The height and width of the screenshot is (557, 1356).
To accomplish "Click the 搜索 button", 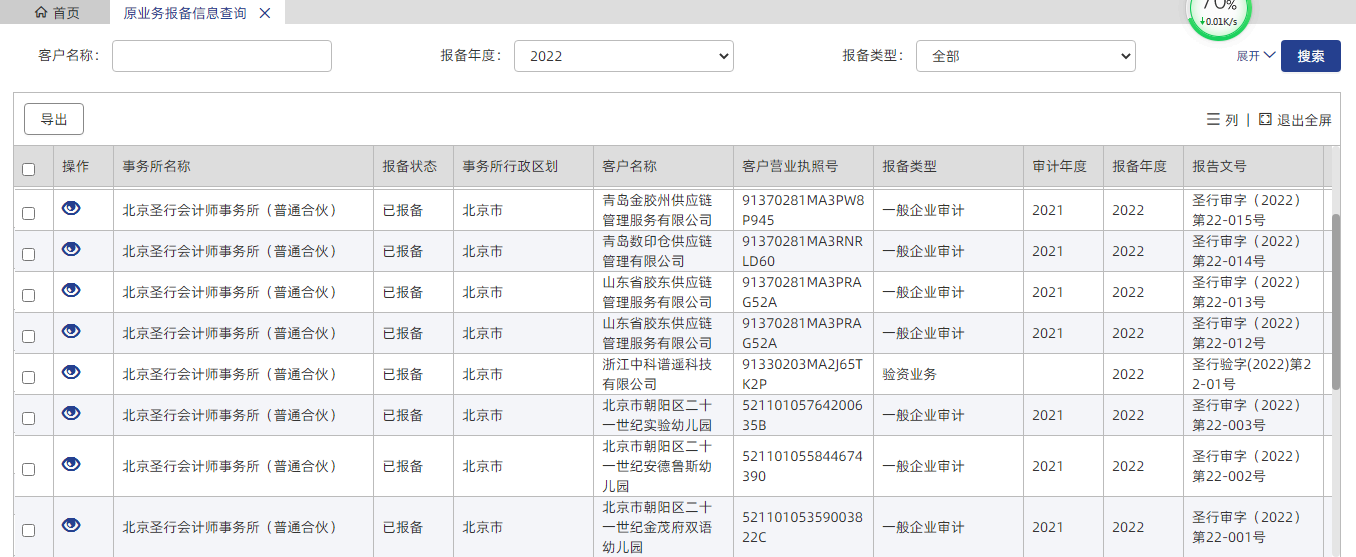I will tap(1310, 56).
